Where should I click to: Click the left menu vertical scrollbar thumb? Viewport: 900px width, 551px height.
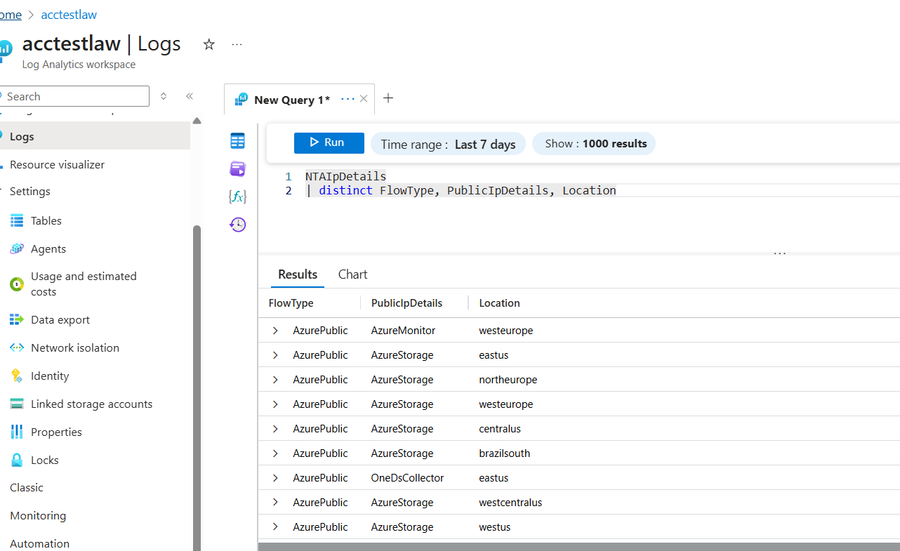coord(197,387)
